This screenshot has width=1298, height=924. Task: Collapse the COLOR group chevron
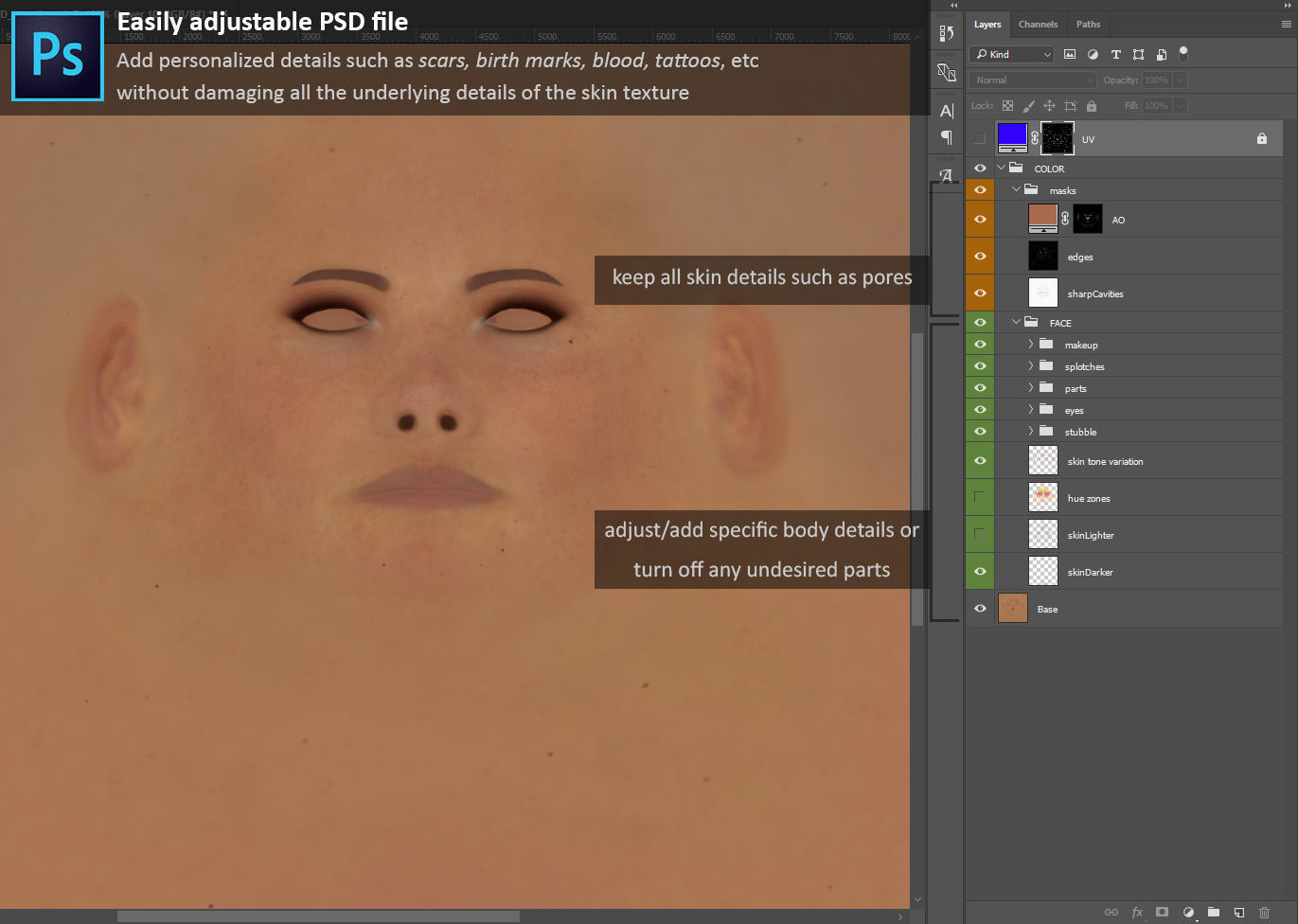pos(1001,168)
